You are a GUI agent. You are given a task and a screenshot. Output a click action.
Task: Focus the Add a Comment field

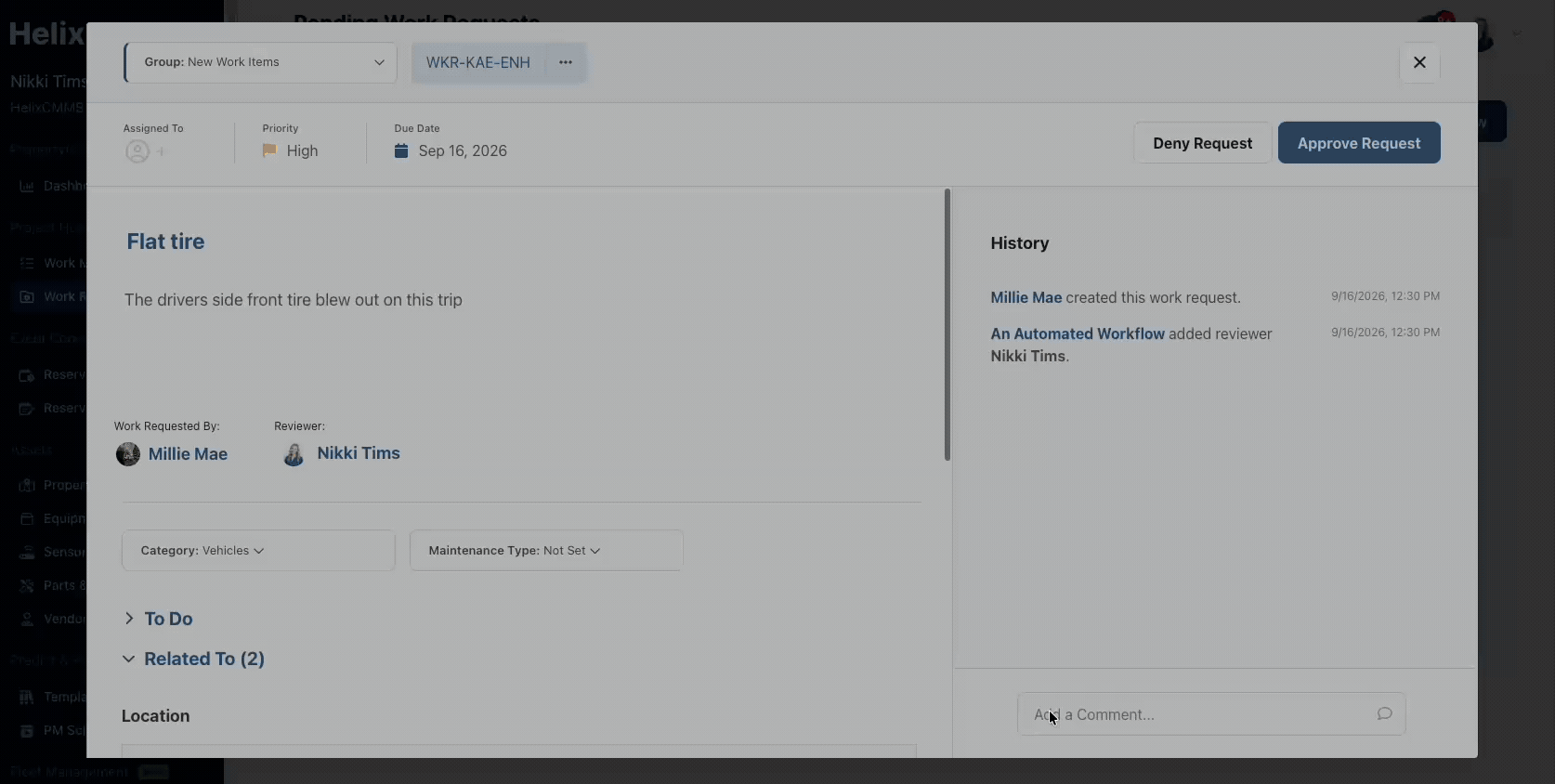(1211, 714)
